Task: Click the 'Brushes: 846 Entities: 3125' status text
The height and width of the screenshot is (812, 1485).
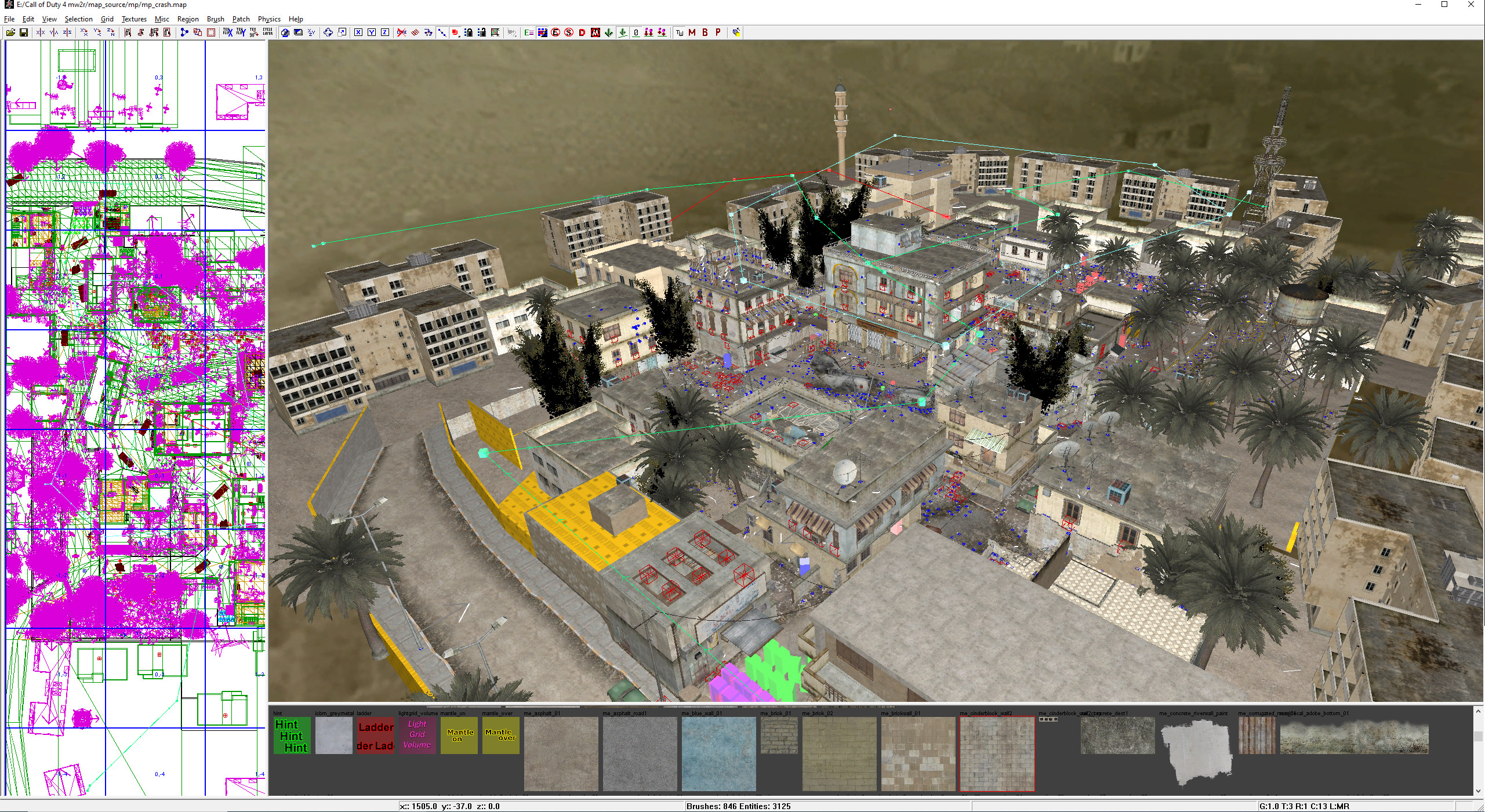Action: pyautogui.click(x=738, y=806)
